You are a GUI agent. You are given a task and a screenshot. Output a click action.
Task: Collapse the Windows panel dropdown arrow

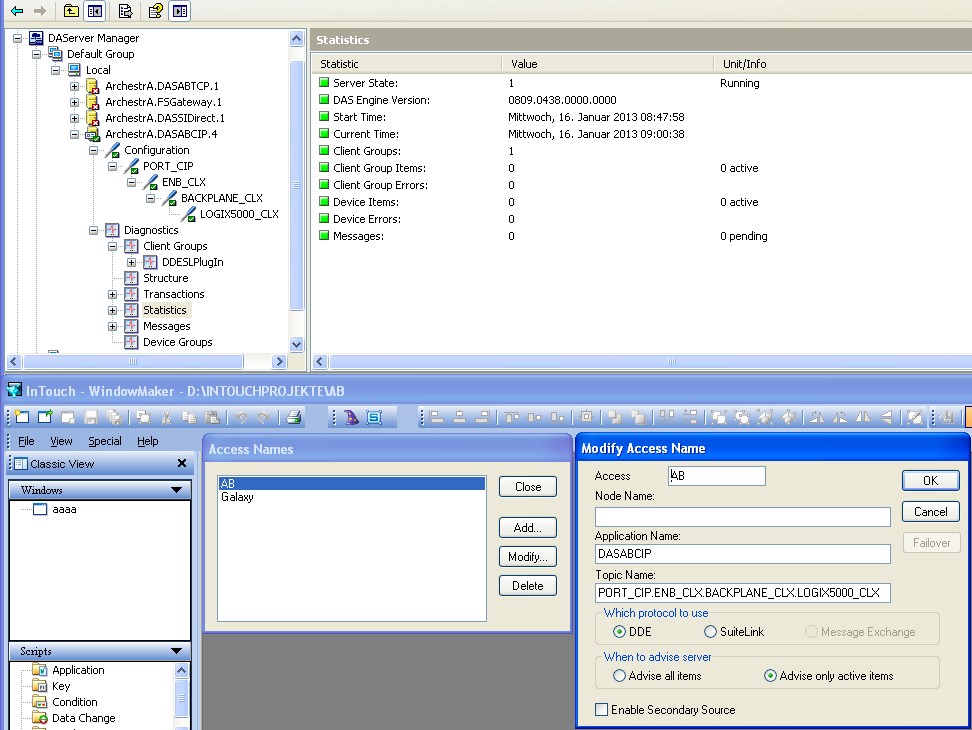(x=176, y=490)
